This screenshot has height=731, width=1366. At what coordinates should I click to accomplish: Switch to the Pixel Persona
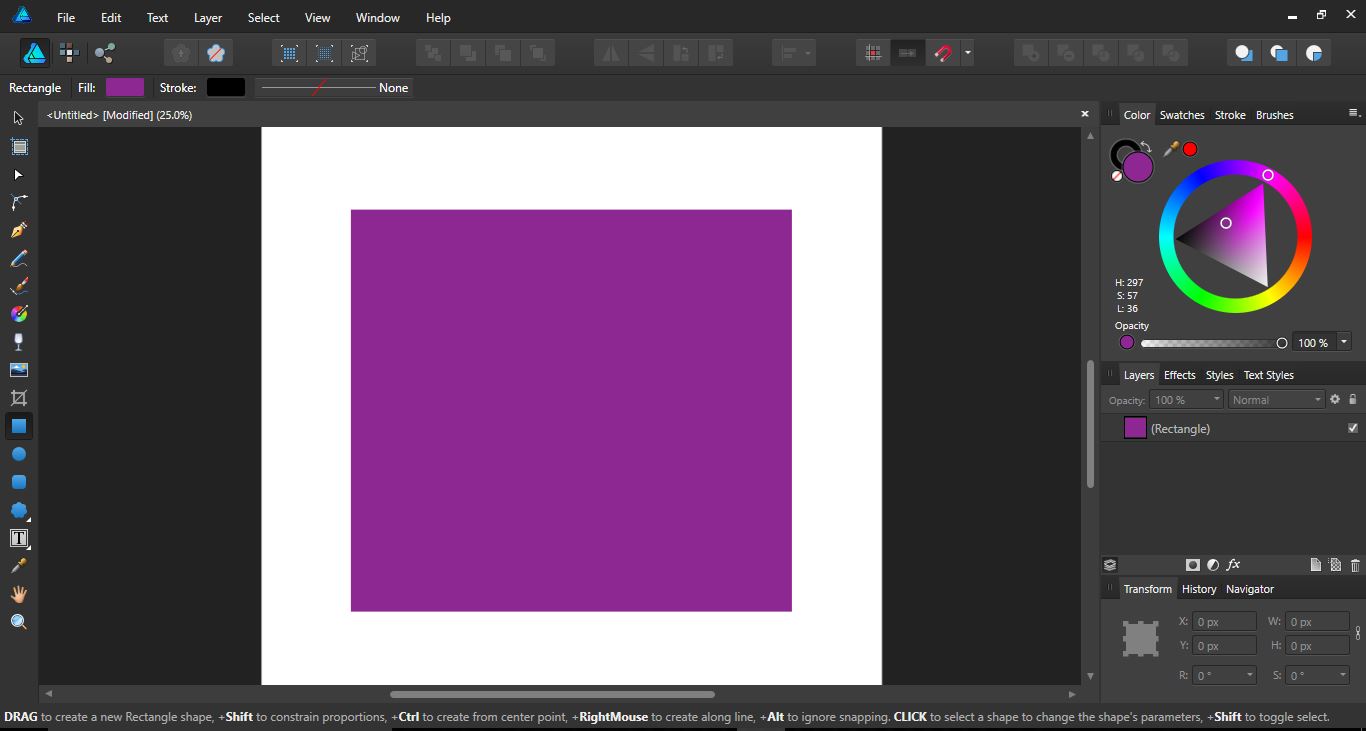pos(69,52)
